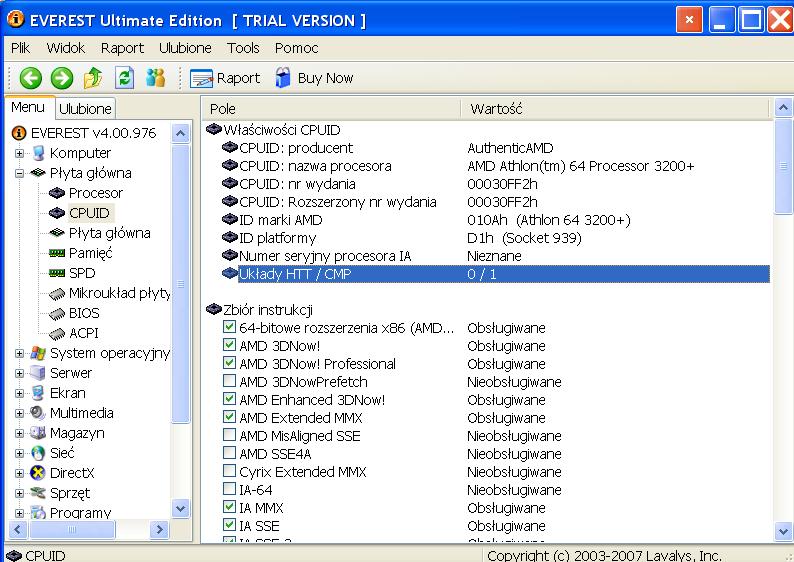
Task: Click the Pamięć memory module icon
Action: pos(57,253)
